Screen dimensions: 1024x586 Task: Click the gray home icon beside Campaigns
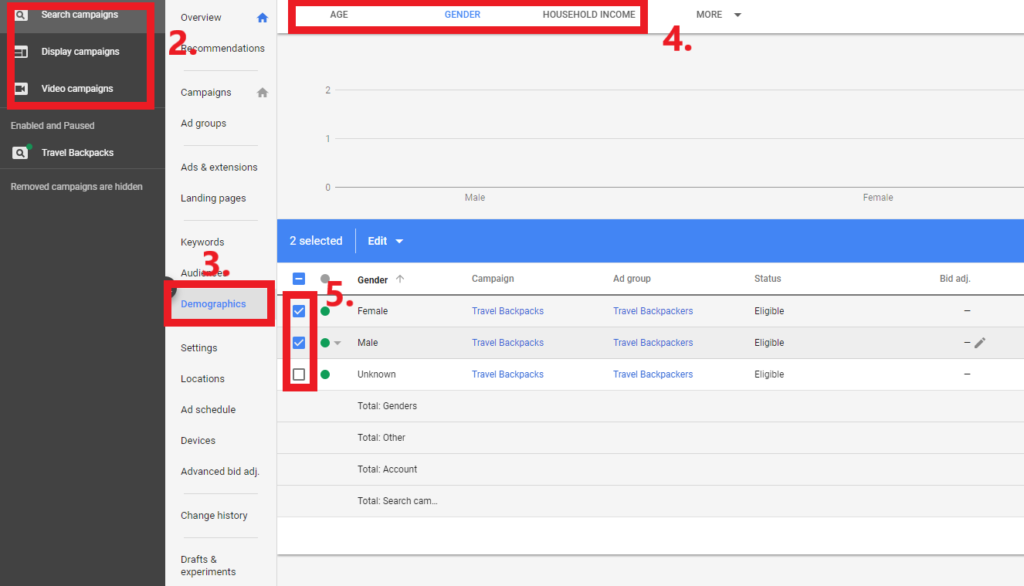pos(263,92)
